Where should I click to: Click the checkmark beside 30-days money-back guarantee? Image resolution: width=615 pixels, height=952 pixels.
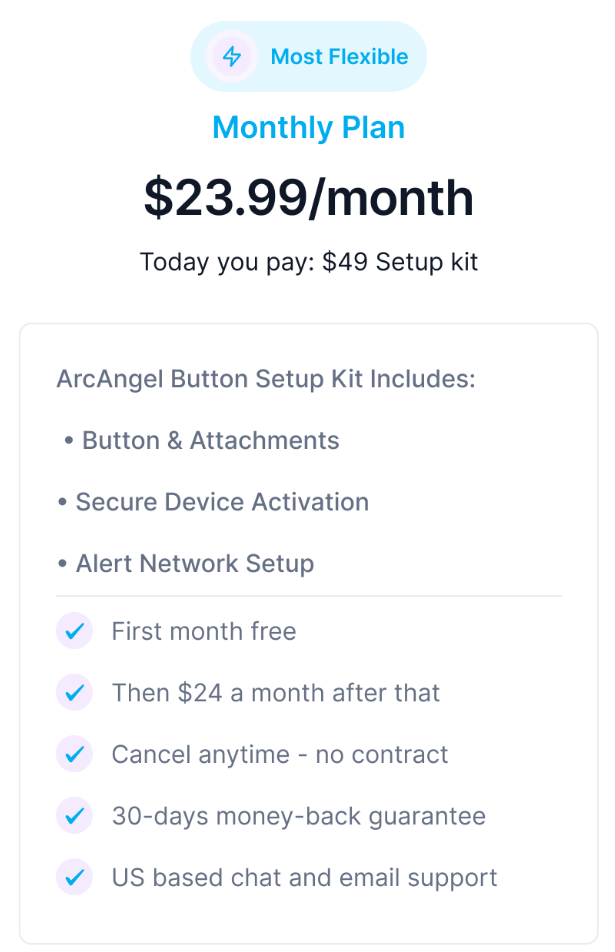pos(73,816)
